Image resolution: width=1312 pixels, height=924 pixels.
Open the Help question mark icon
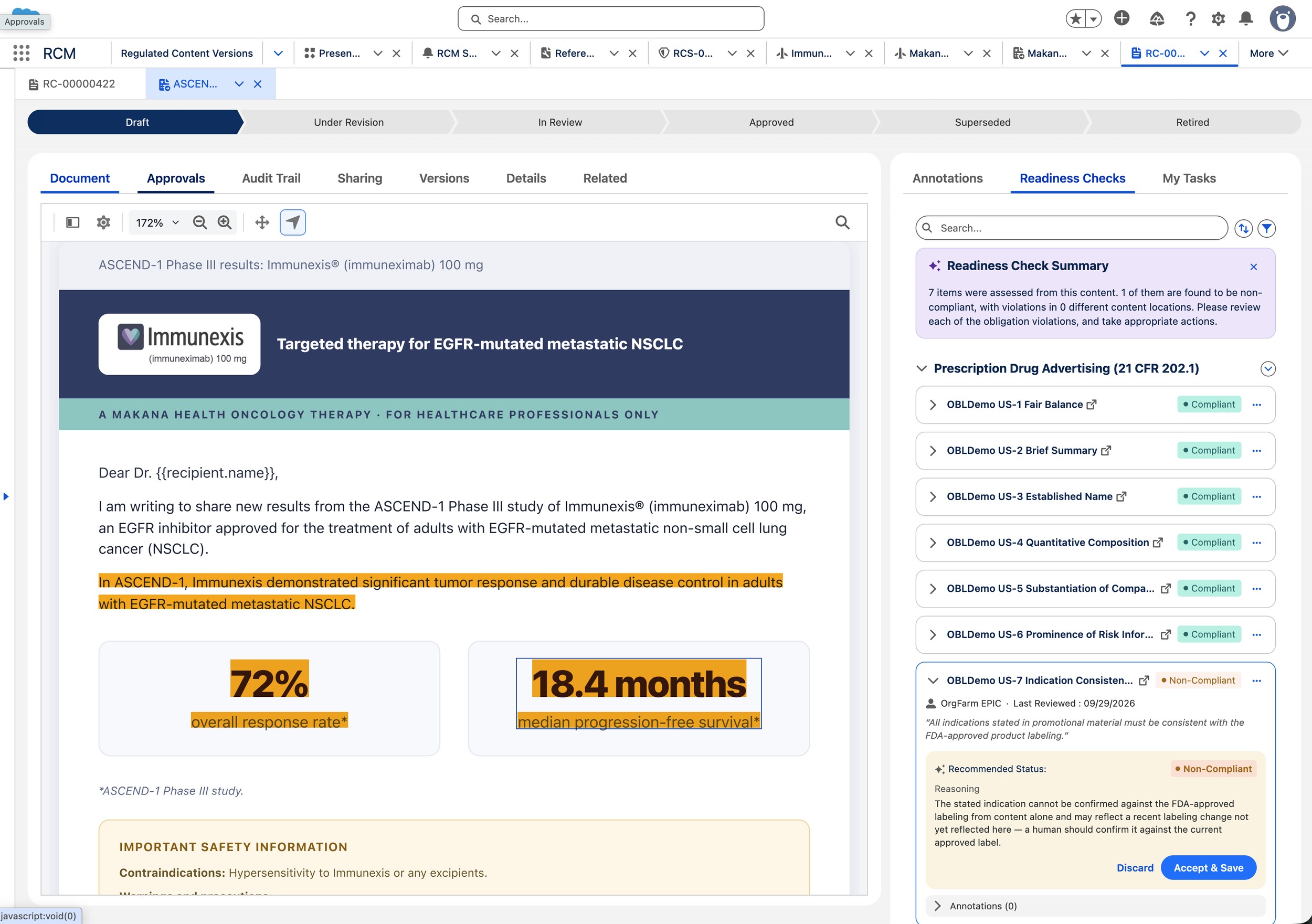coord(1190,19)
